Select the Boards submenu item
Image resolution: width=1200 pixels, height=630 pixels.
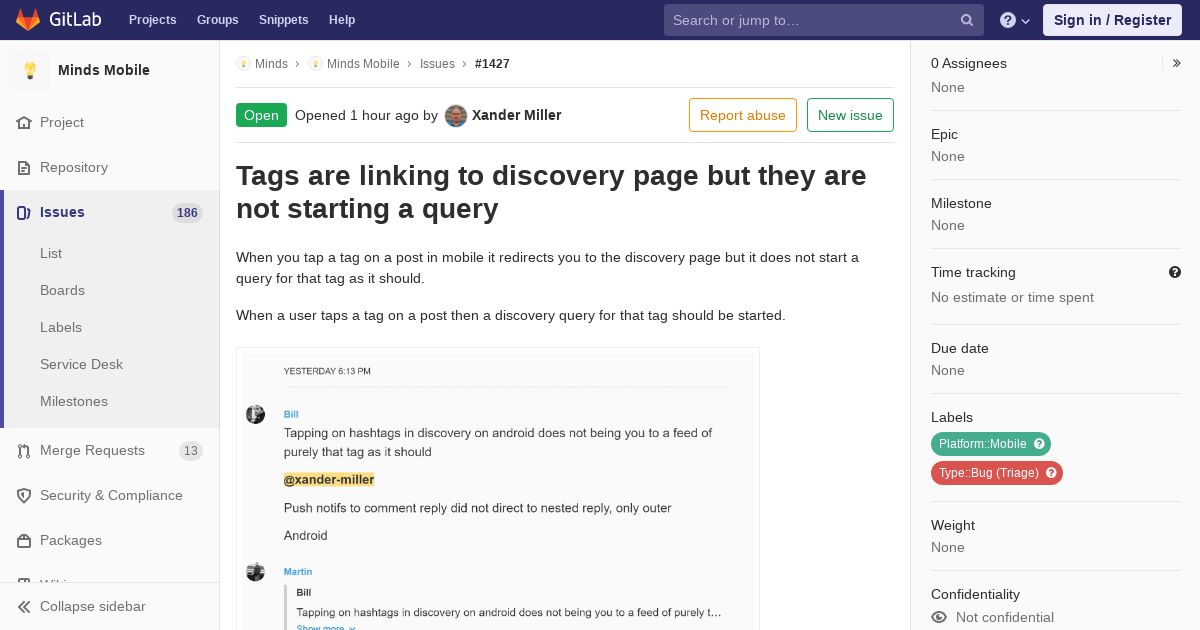coord(62,290)
